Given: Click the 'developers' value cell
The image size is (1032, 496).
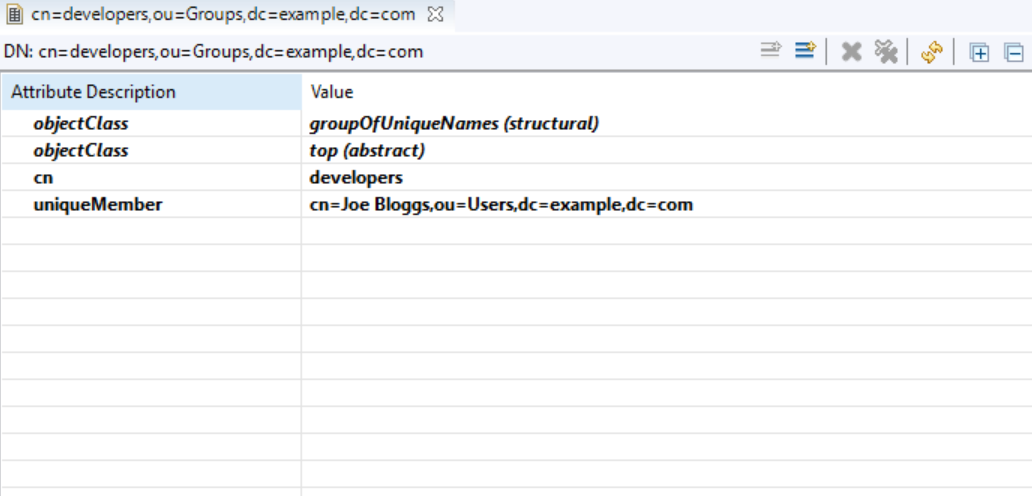Looking at the screenshot, I should click(x=356, y=178).
